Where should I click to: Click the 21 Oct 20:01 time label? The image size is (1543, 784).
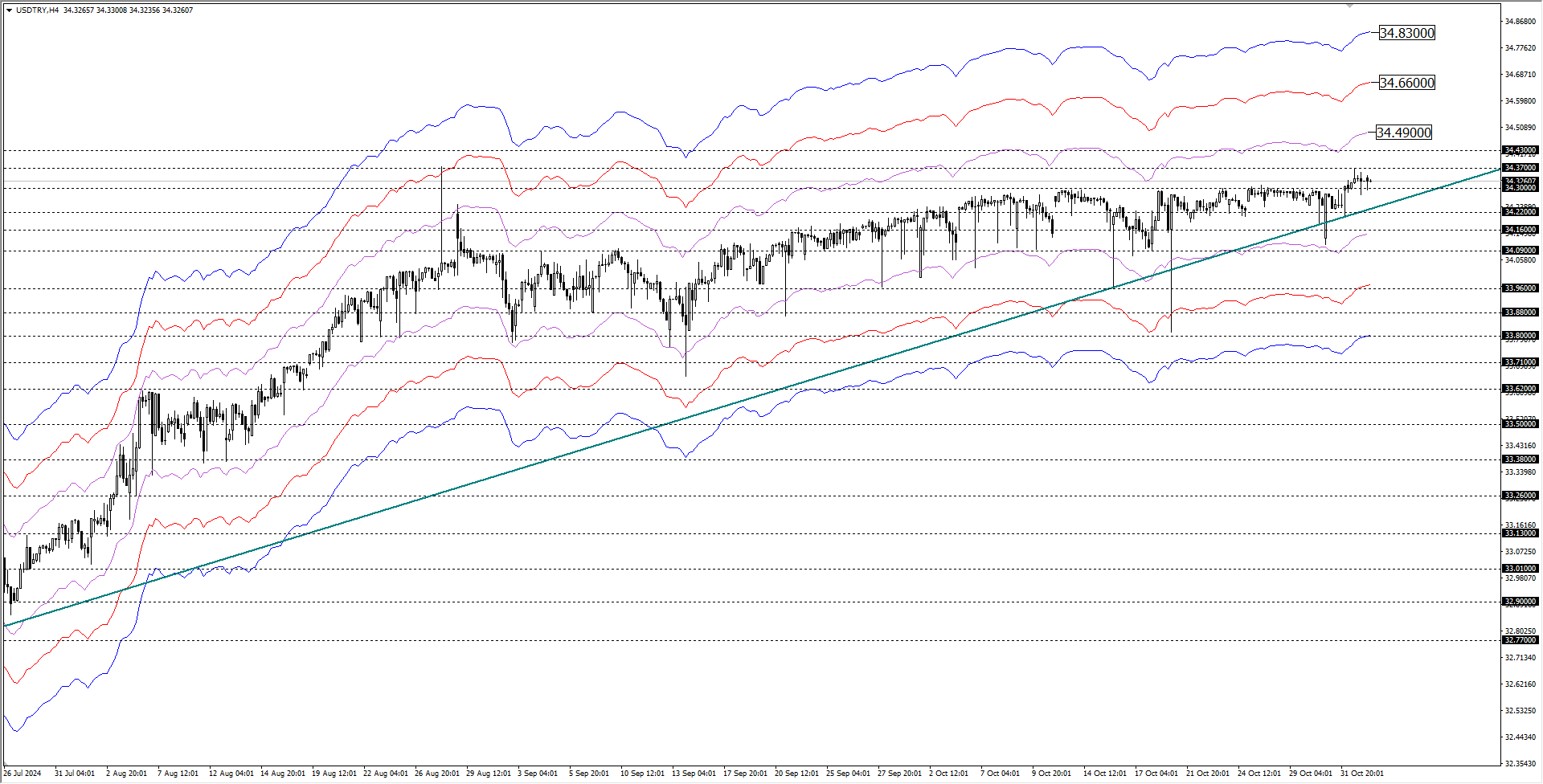click(x=1209, y=774)
